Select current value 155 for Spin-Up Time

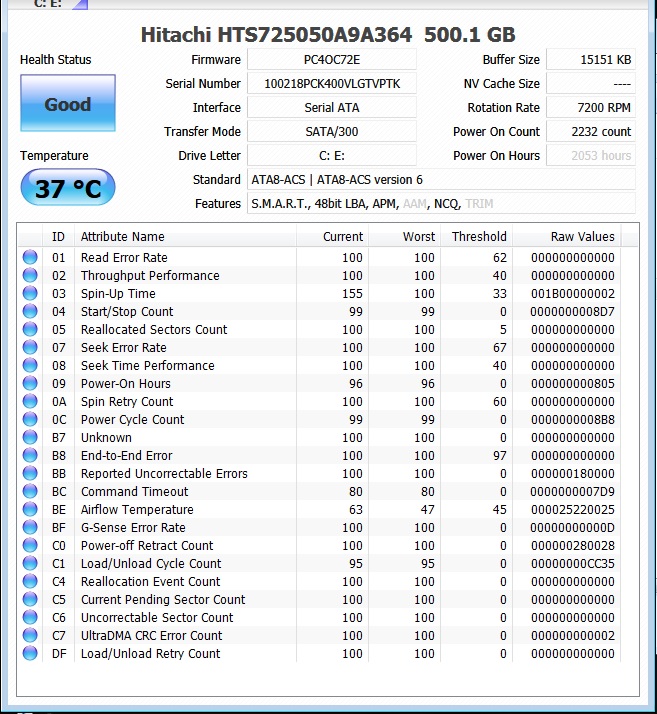tap(352, 294)
